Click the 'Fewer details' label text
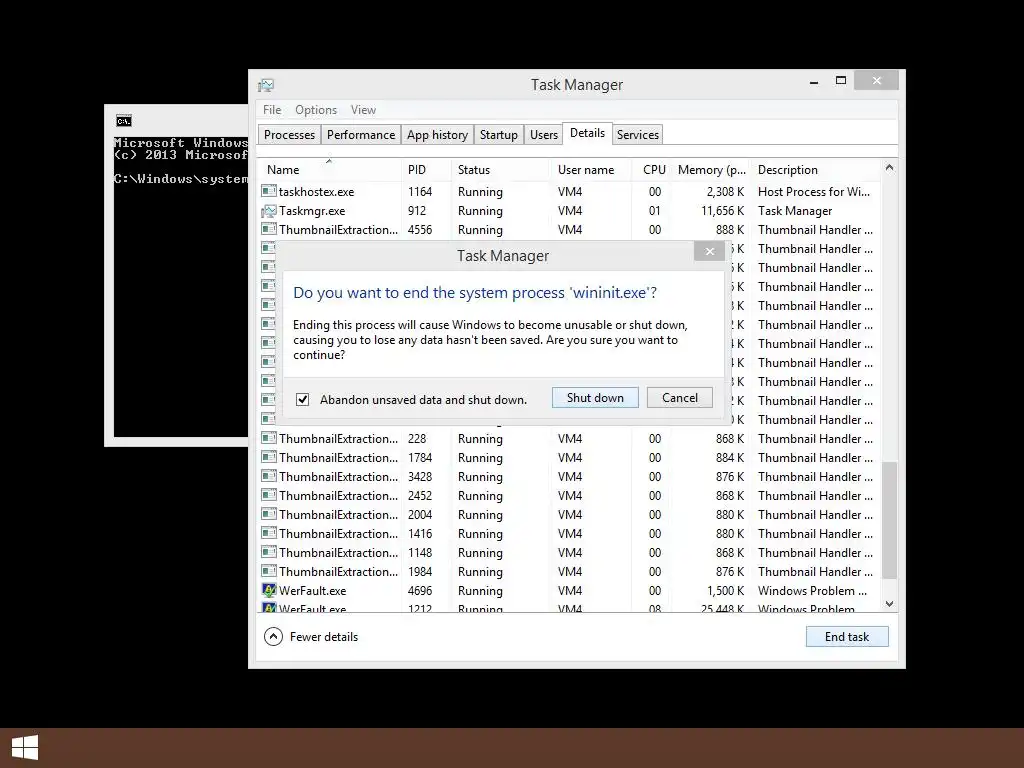 pos(324,637)
